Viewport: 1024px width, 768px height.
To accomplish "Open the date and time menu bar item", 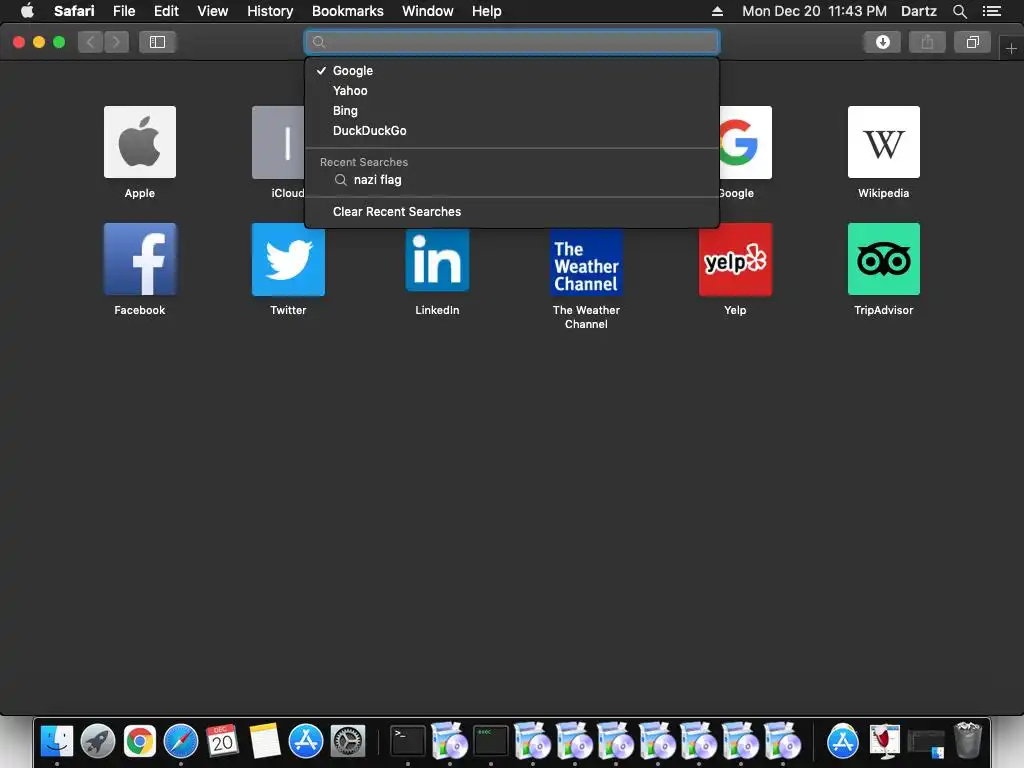I will 814,11.
